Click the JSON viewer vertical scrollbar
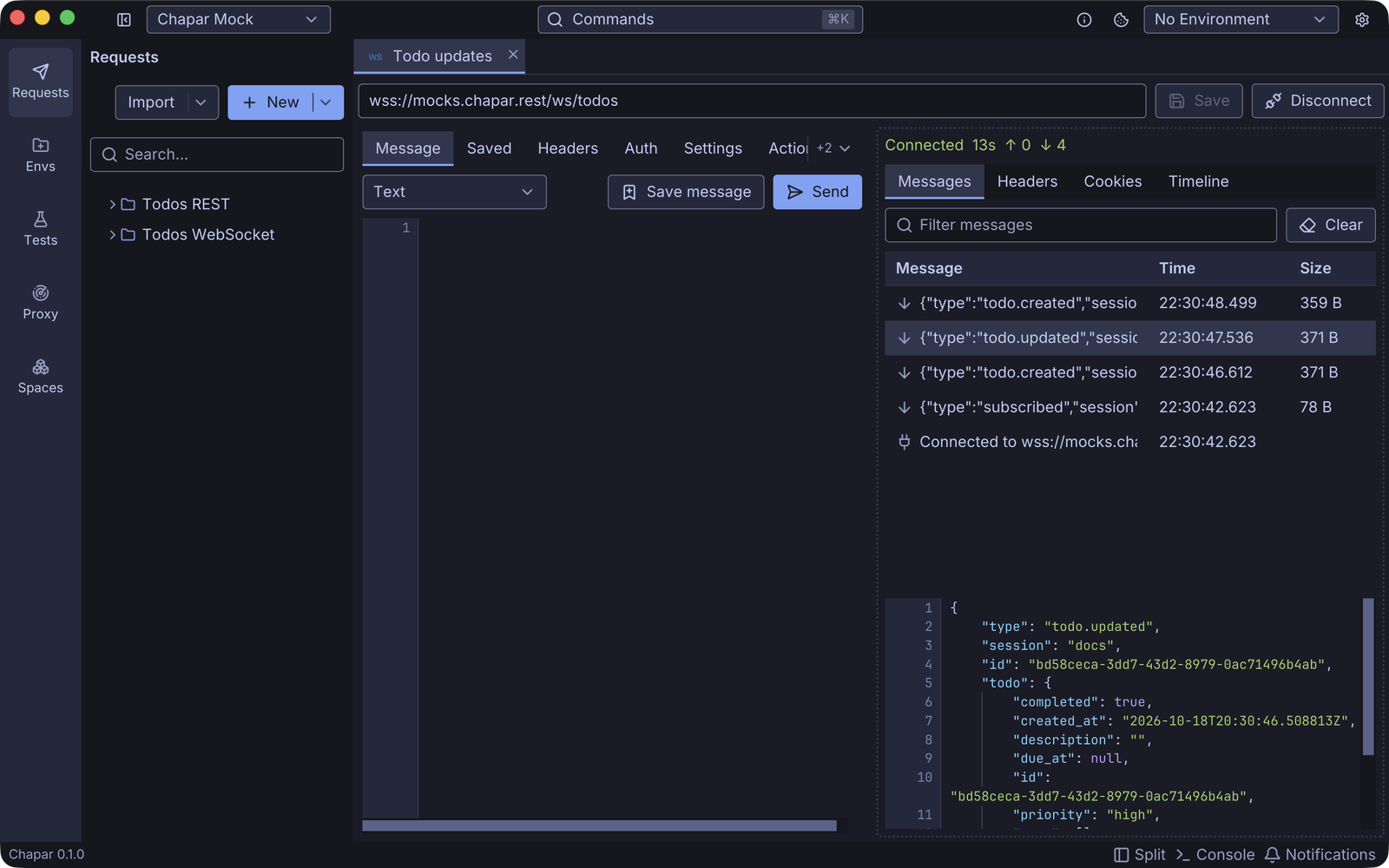The image size is (1389, 868). [x=1368, y=677]
